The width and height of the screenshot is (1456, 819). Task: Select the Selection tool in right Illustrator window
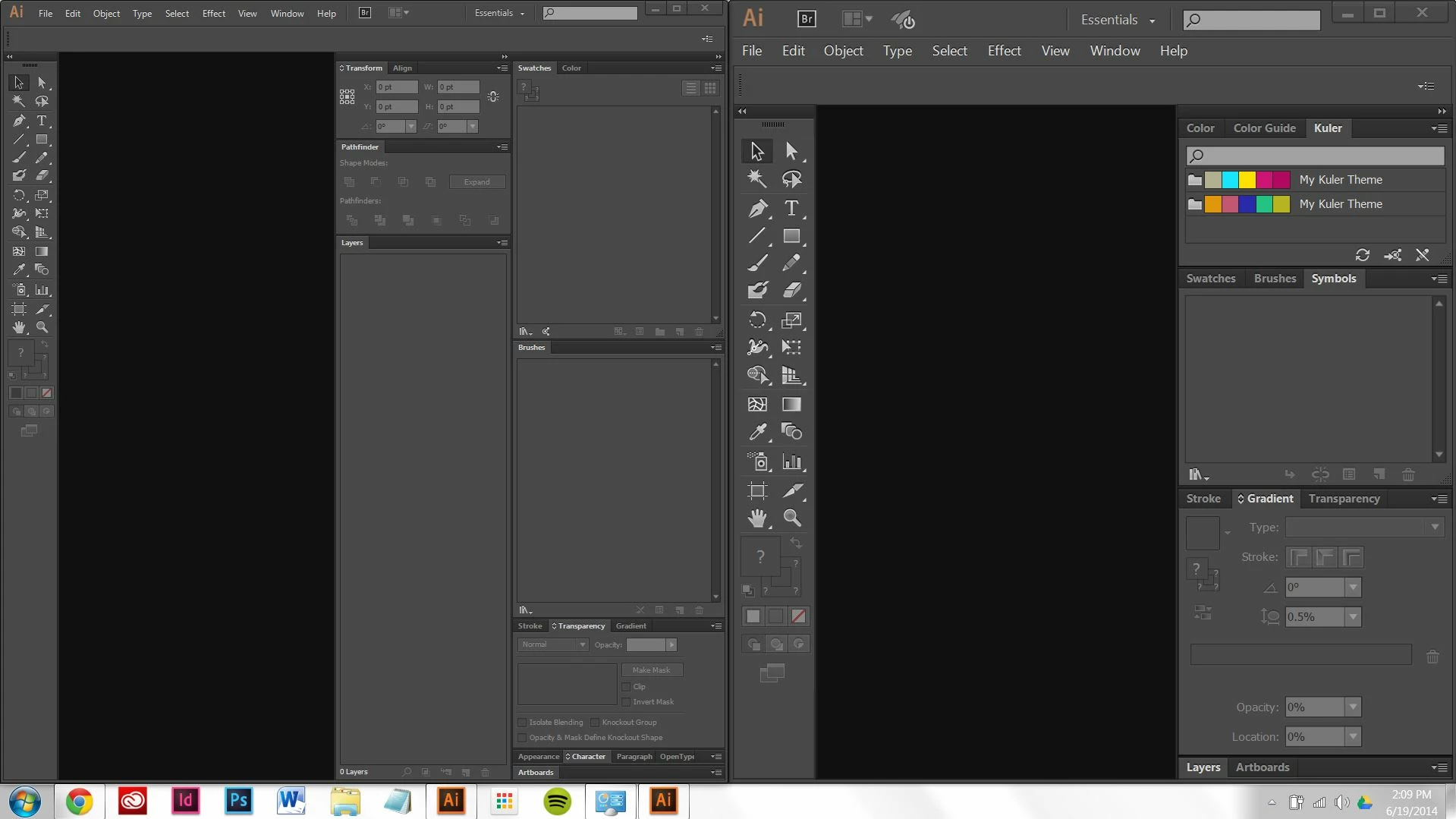tap(757, 151)
